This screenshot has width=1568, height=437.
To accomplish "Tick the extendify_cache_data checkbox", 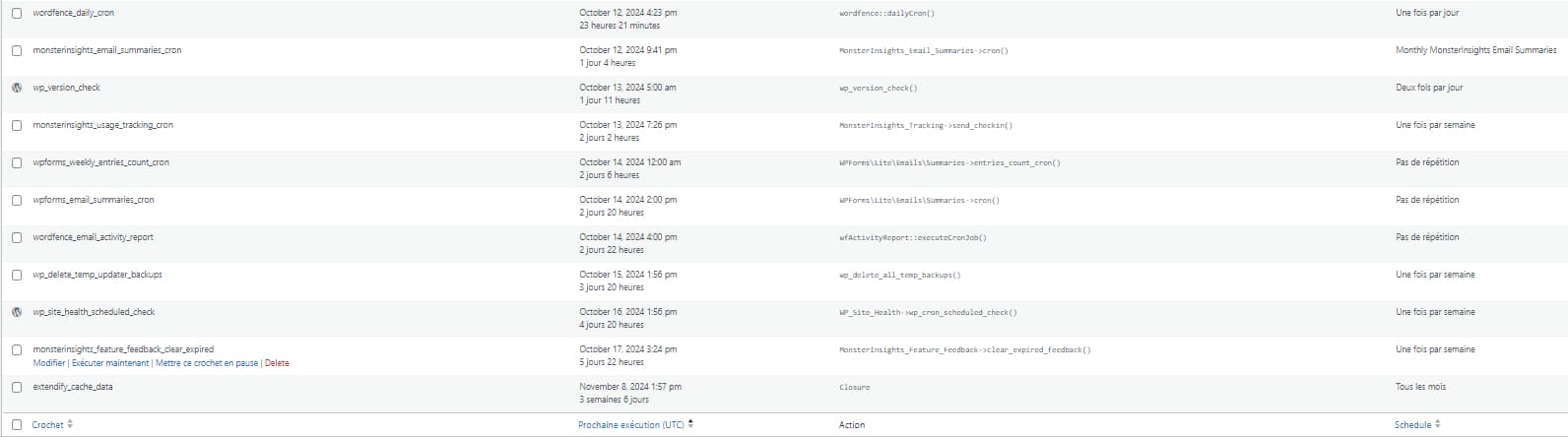I will pos(17,387).
